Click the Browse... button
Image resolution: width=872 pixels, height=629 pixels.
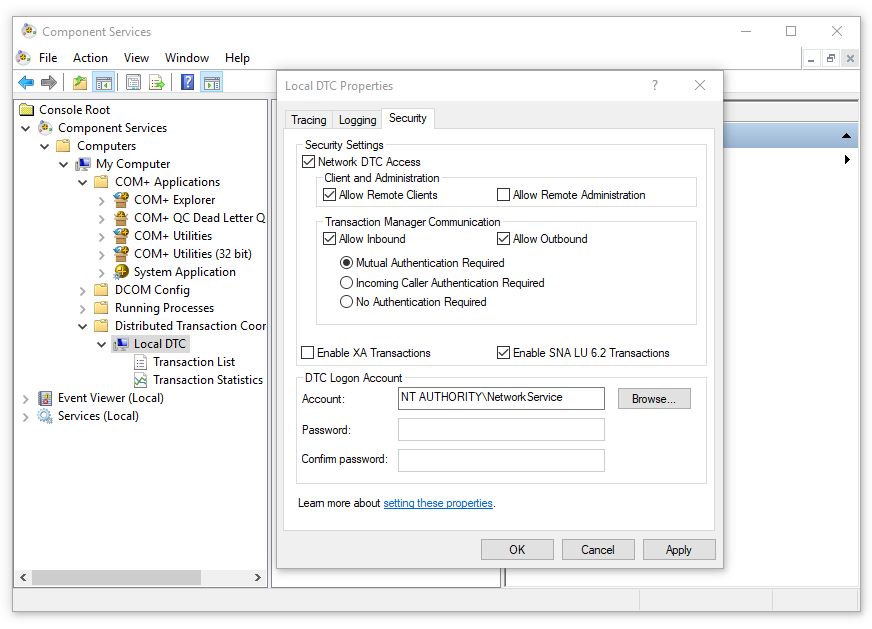tap(654, 399)
